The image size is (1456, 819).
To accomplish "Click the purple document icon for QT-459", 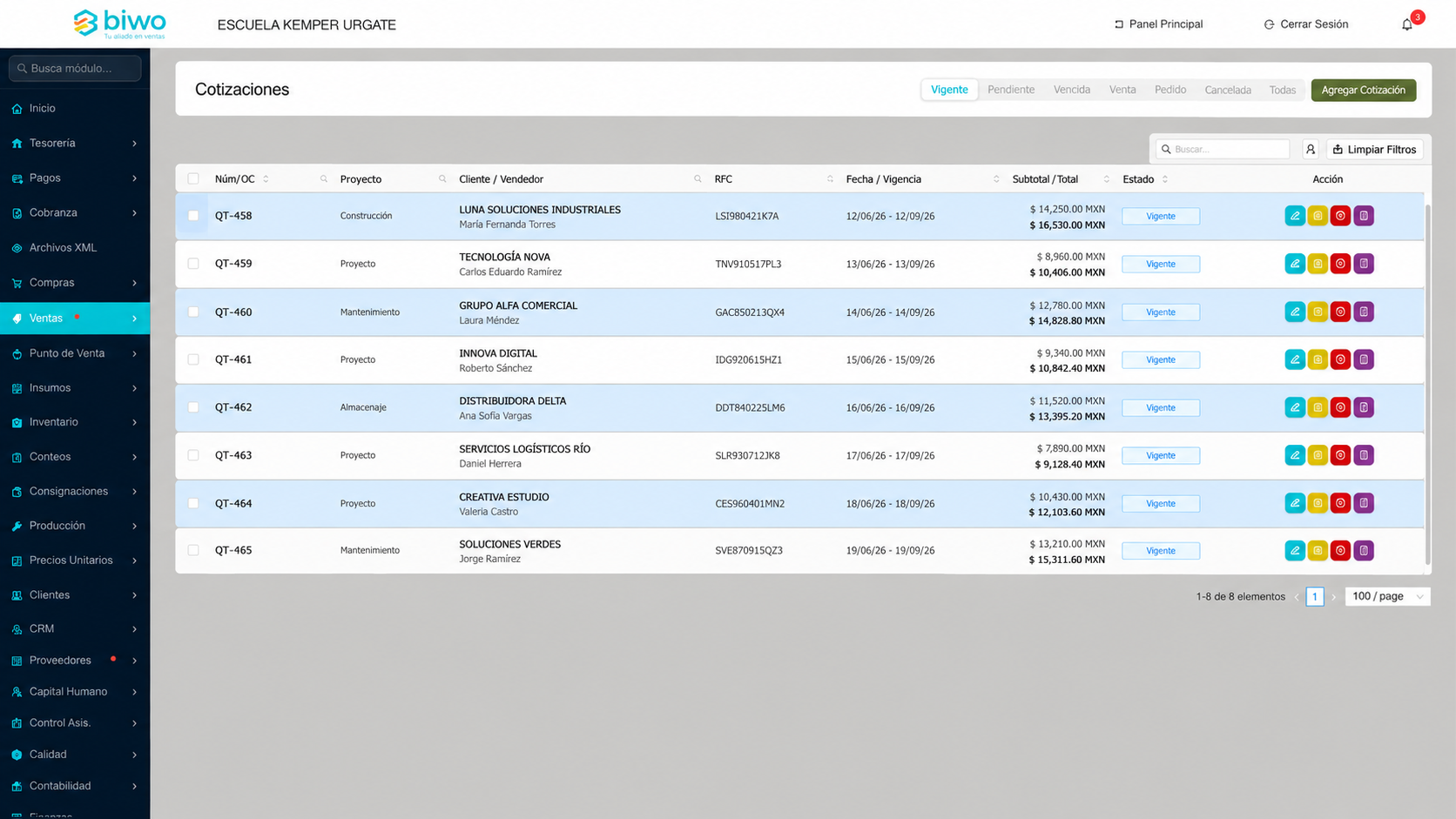I will [1364, 264].
